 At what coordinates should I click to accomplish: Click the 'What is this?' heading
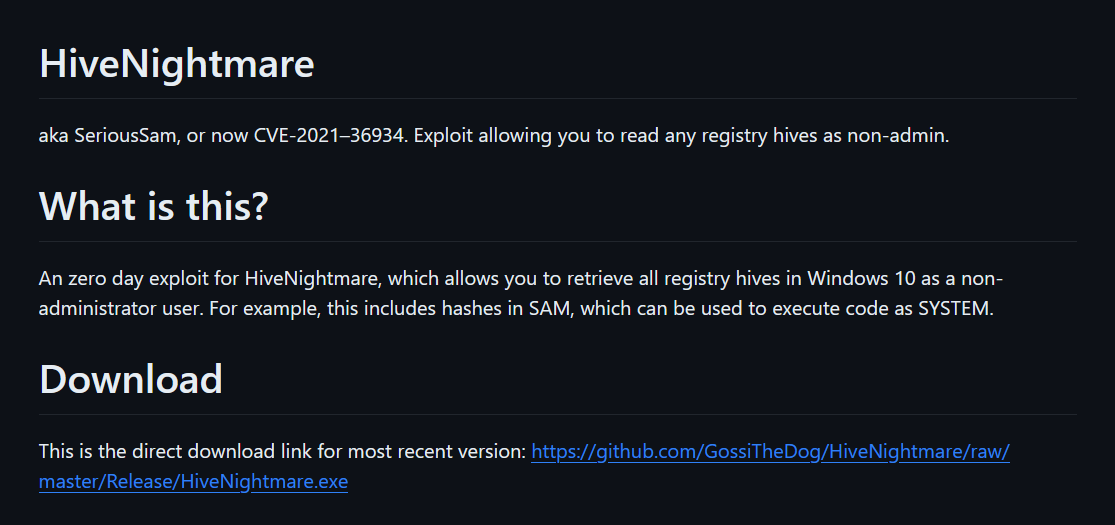(x=154, y=206)
